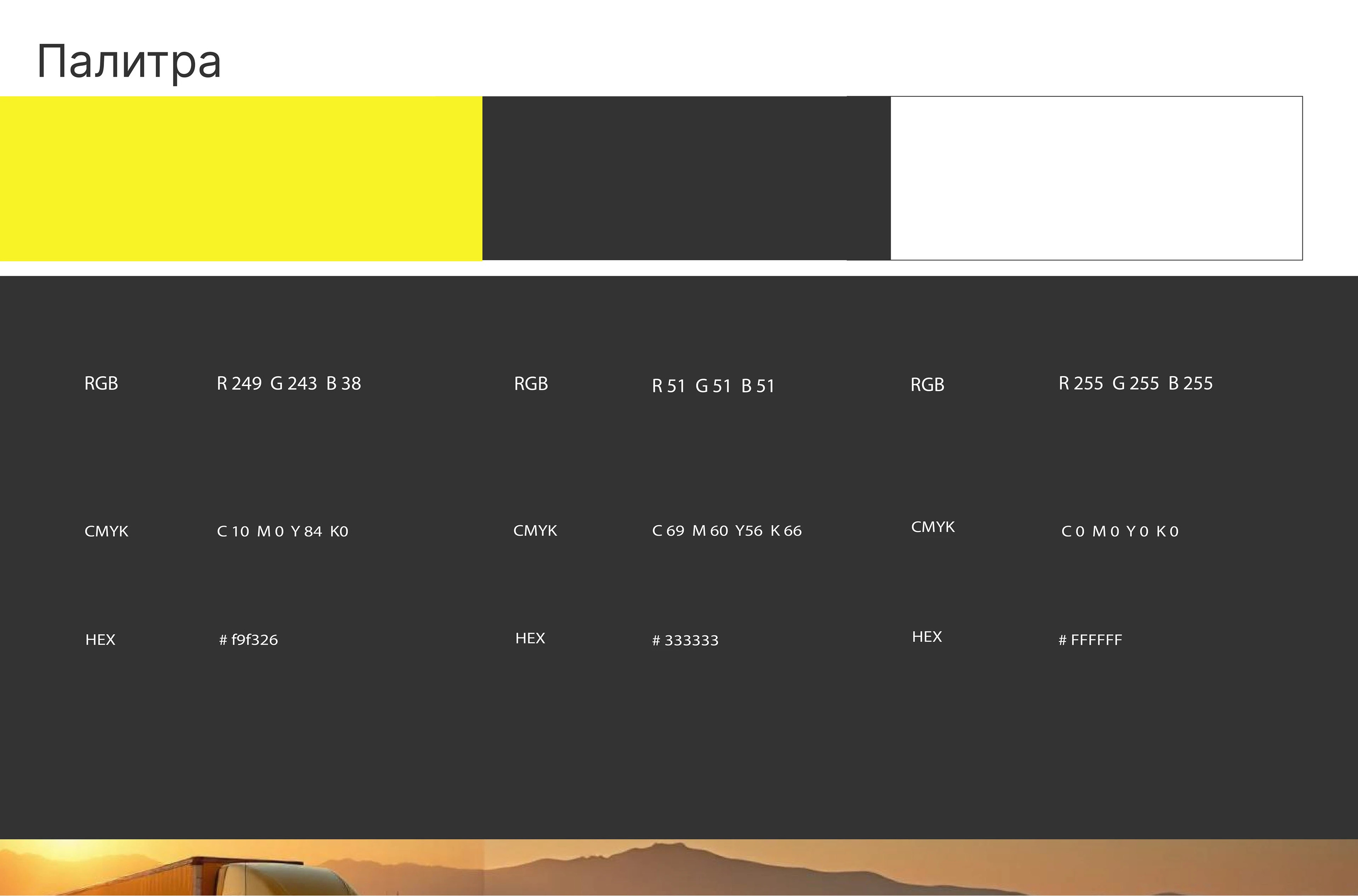Click the HEX label in the white column
1358x896 pixels.
click(x=926, y=636)
